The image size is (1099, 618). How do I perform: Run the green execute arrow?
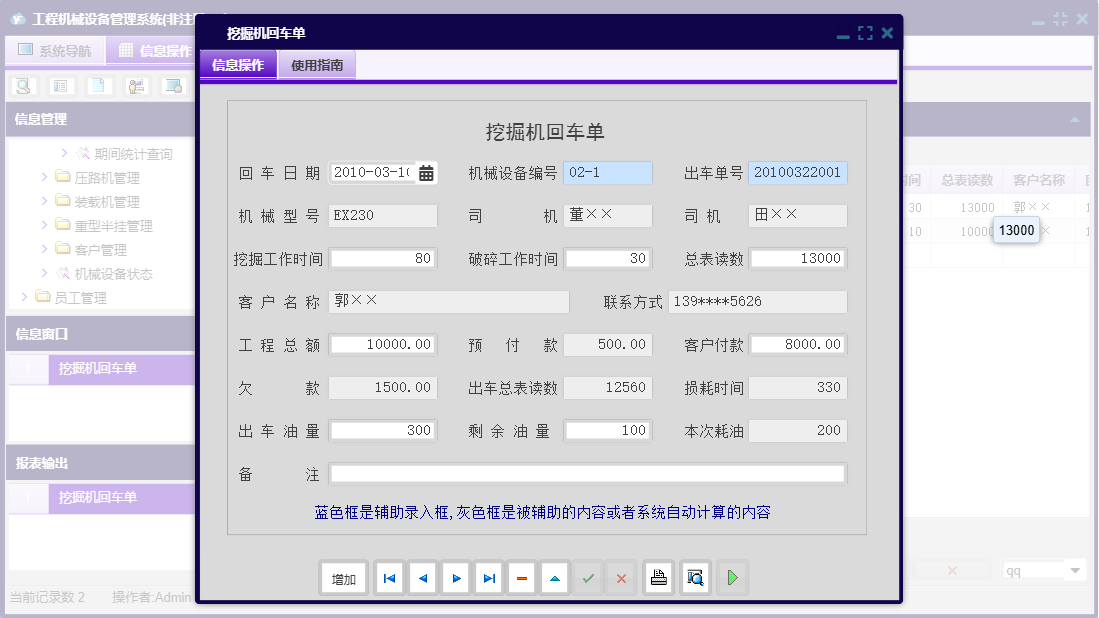[x=731, y=577]
